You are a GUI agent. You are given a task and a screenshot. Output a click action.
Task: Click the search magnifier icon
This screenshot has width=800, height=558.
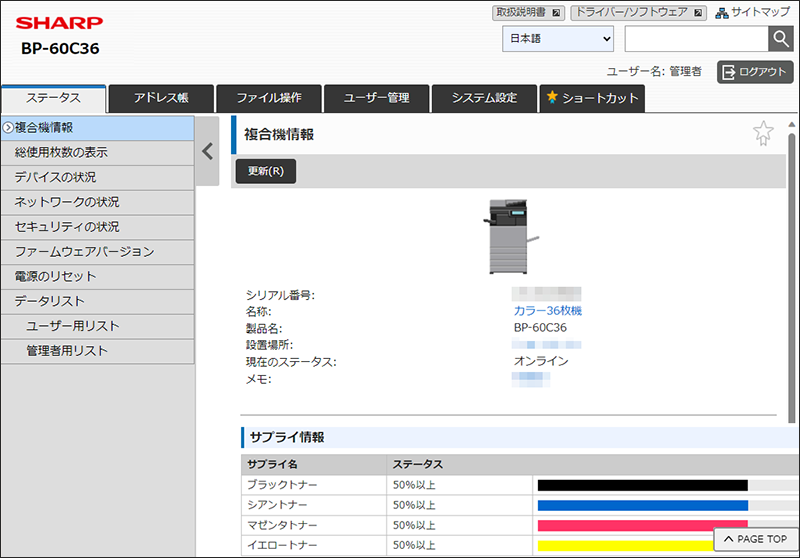(780, 39)
